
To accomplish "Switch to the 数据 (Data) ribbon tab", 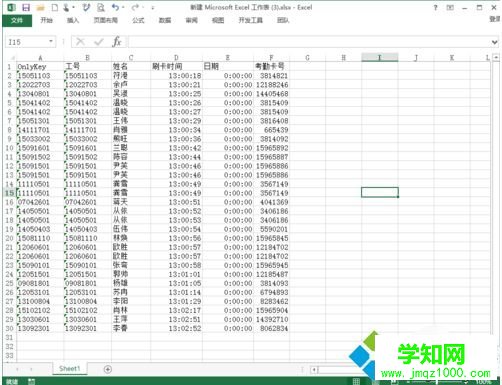I will click(x=165, y=20).
